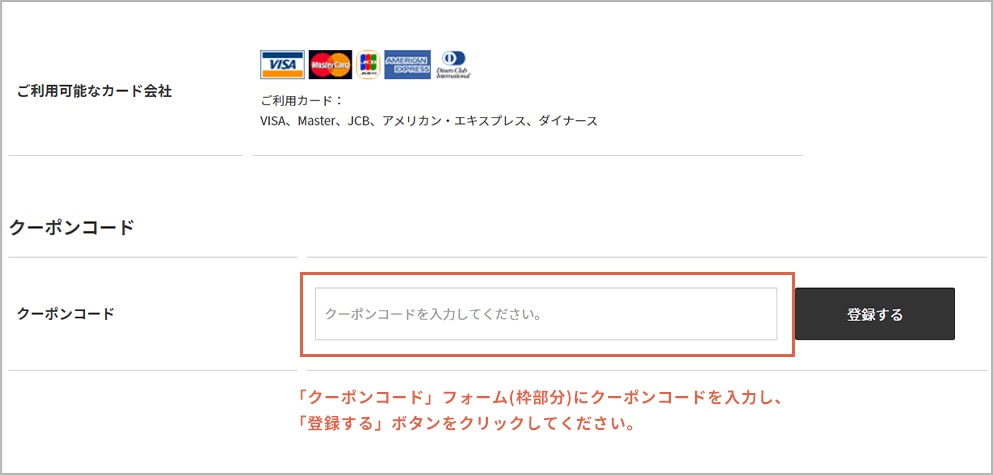Click the クーポンコード section heading
Screen dimensions: 993x475
[72, 227]
